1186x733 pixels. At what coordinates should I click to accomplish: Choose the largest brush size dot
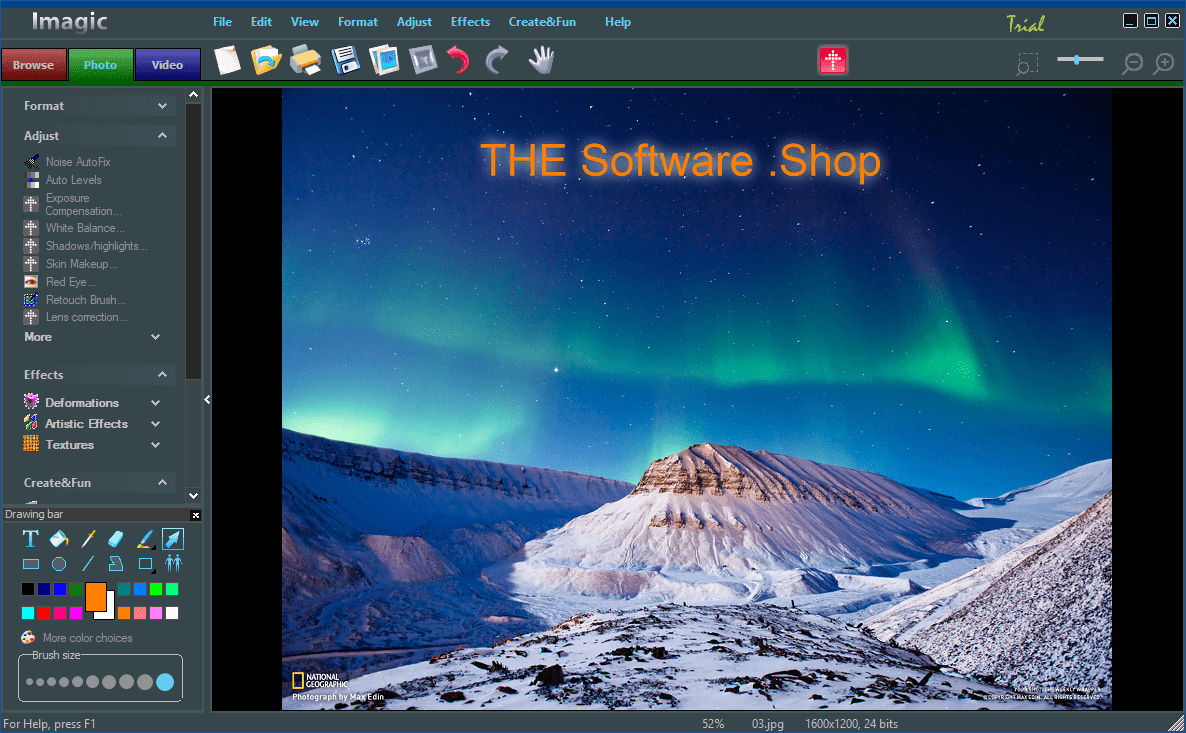pos(165,682)
